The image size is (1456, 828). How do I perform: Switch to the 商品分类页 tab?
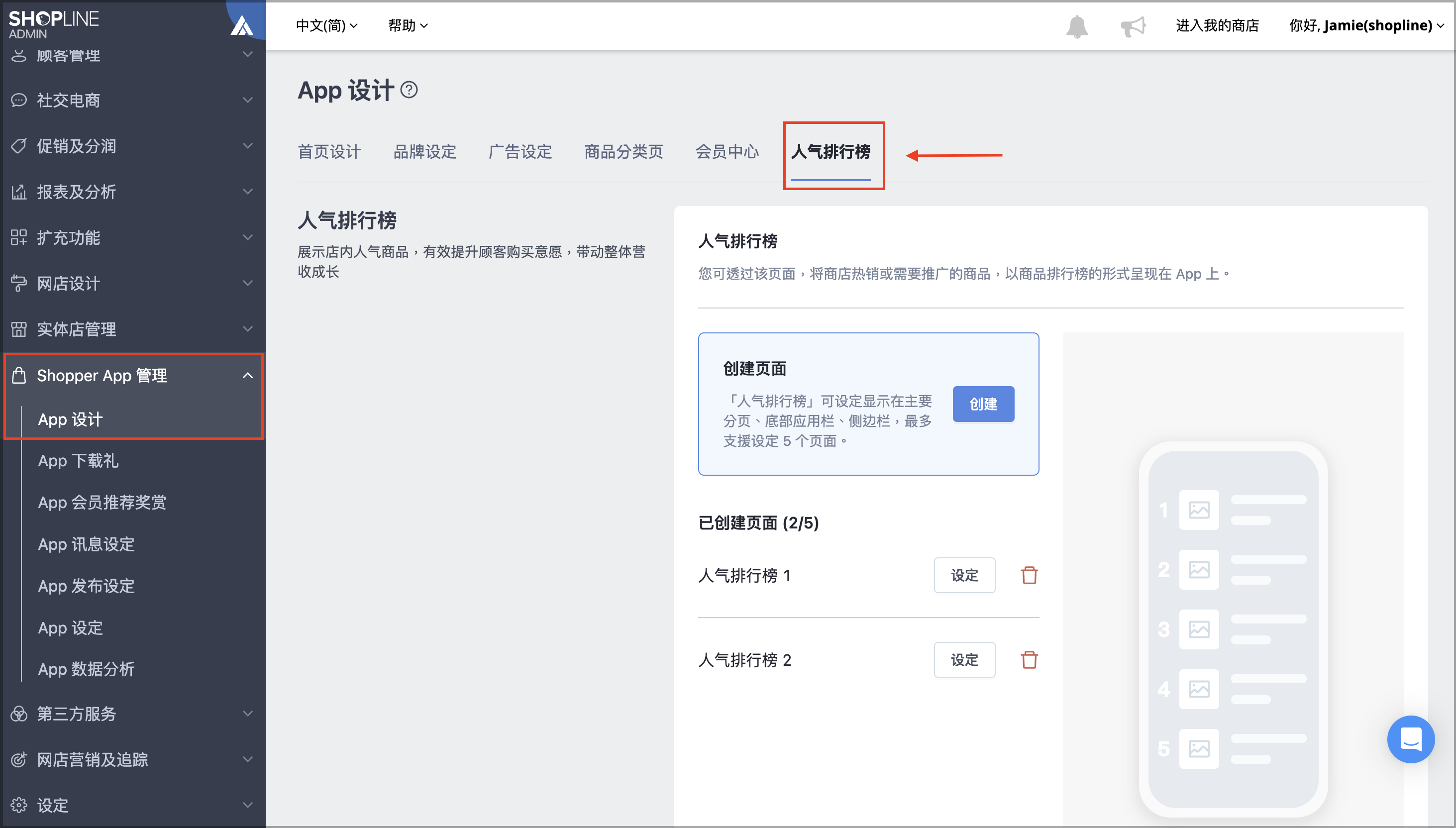(624, 152)
